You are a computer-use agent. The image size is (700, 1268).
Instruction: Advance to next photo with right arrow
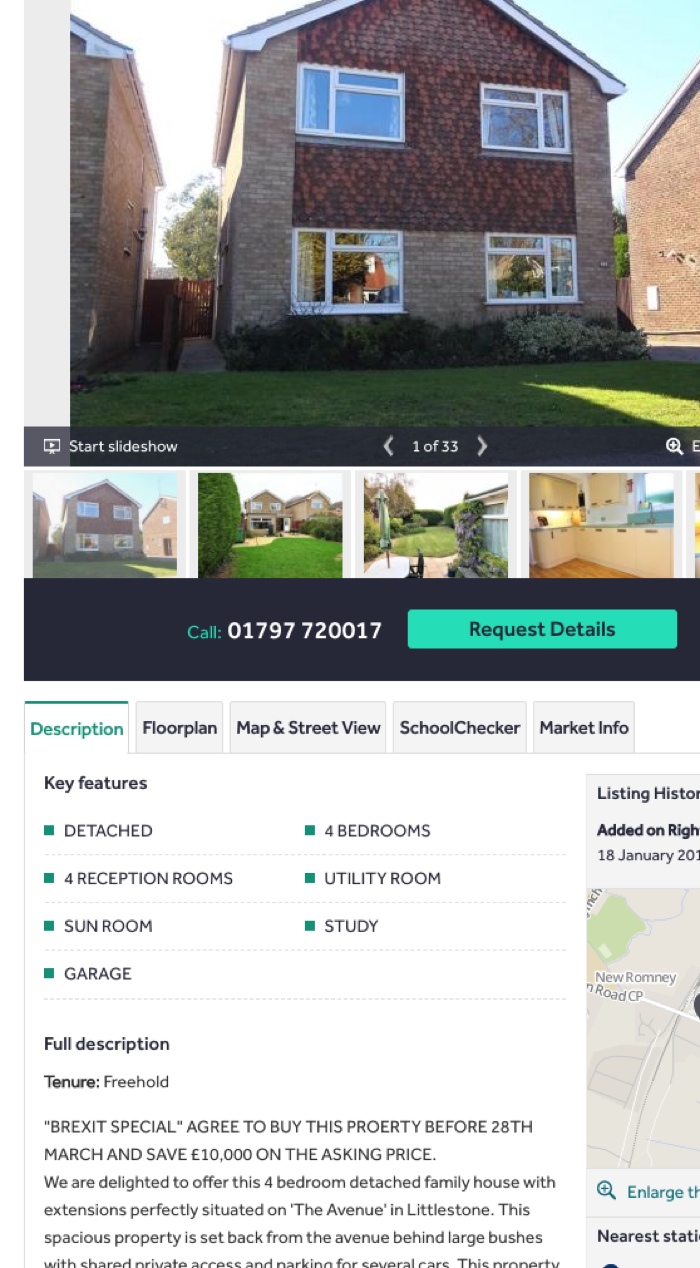482,446
